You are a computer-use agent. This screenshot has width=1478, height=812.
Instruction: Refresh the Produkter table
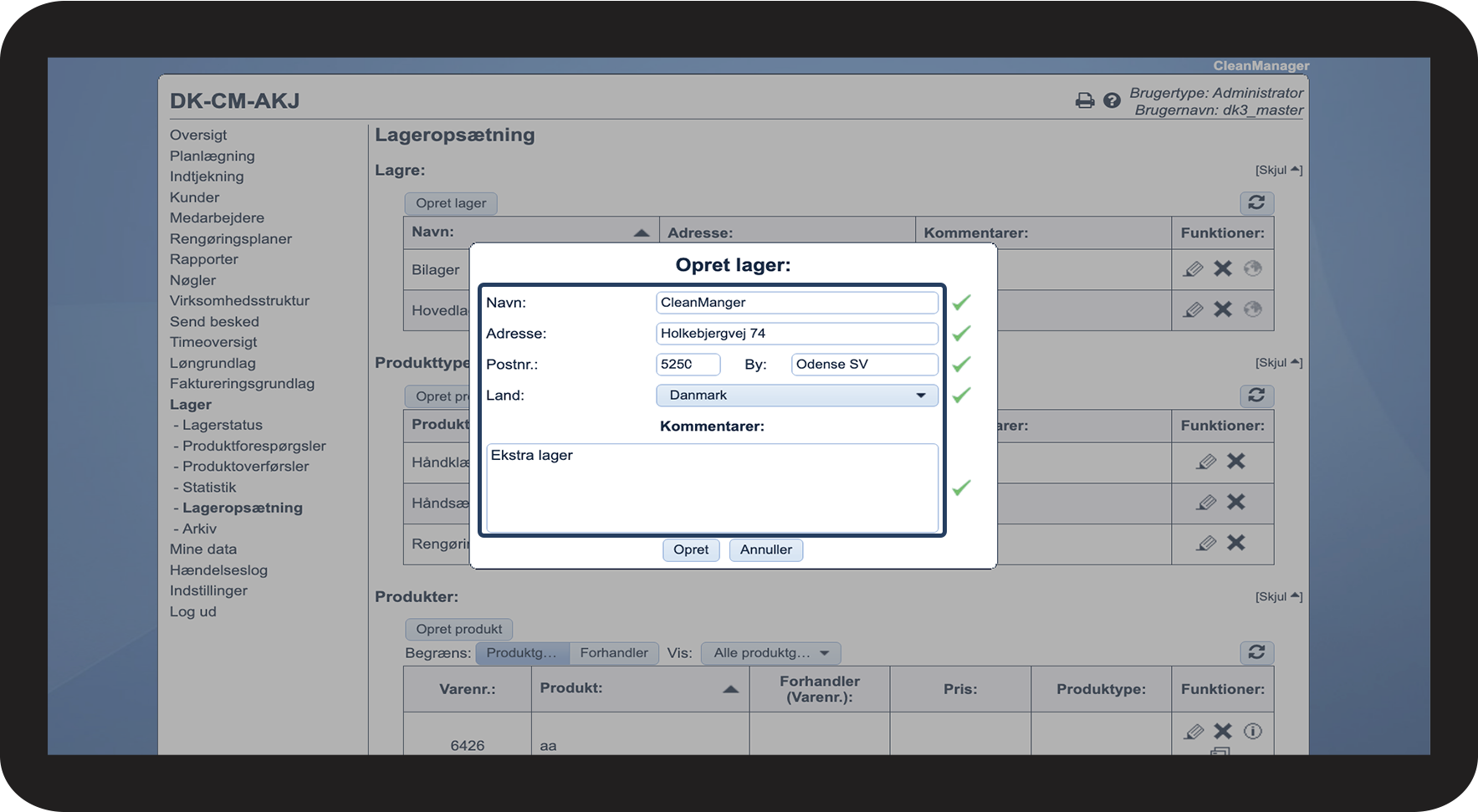coord(1256,652)
